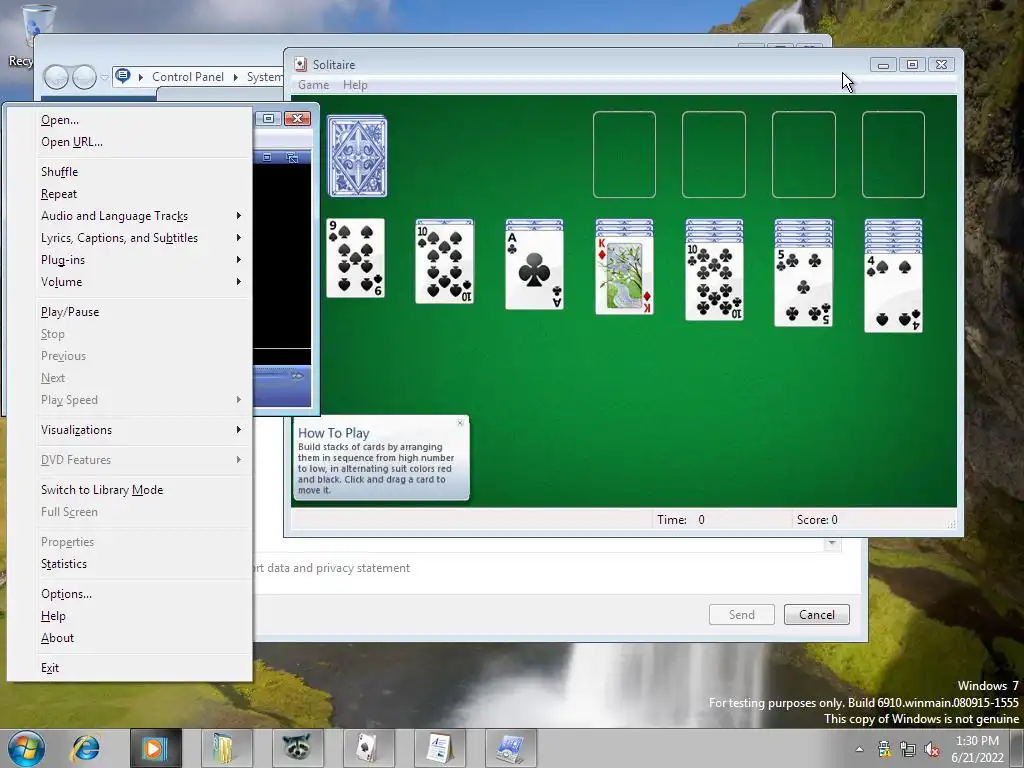
Task: Pick the King of diamonds card
Action: click(x=624, y=275)
